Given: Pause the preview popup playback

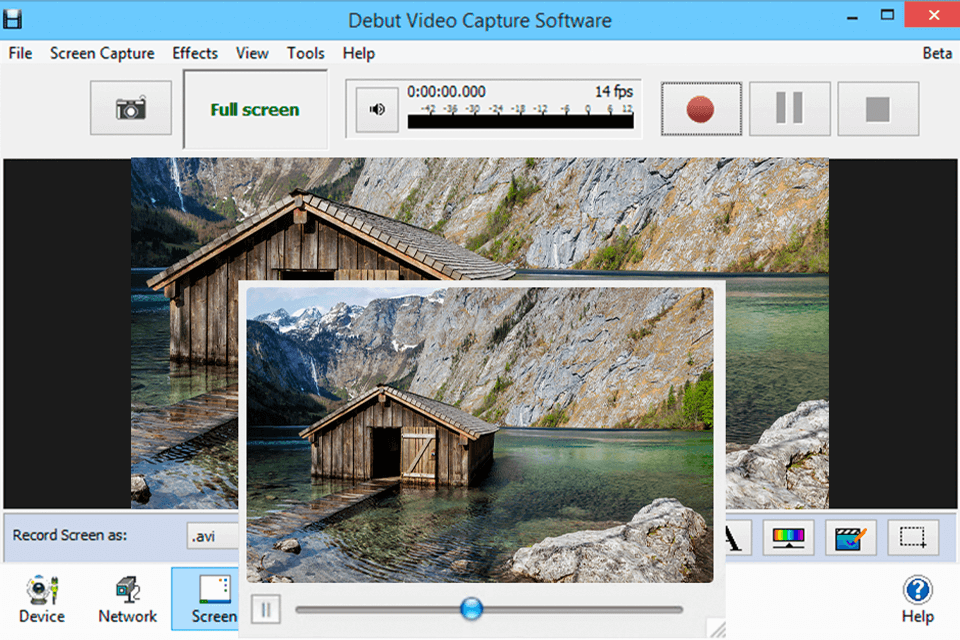Looking at the screenshot, I should coord(266,609).
